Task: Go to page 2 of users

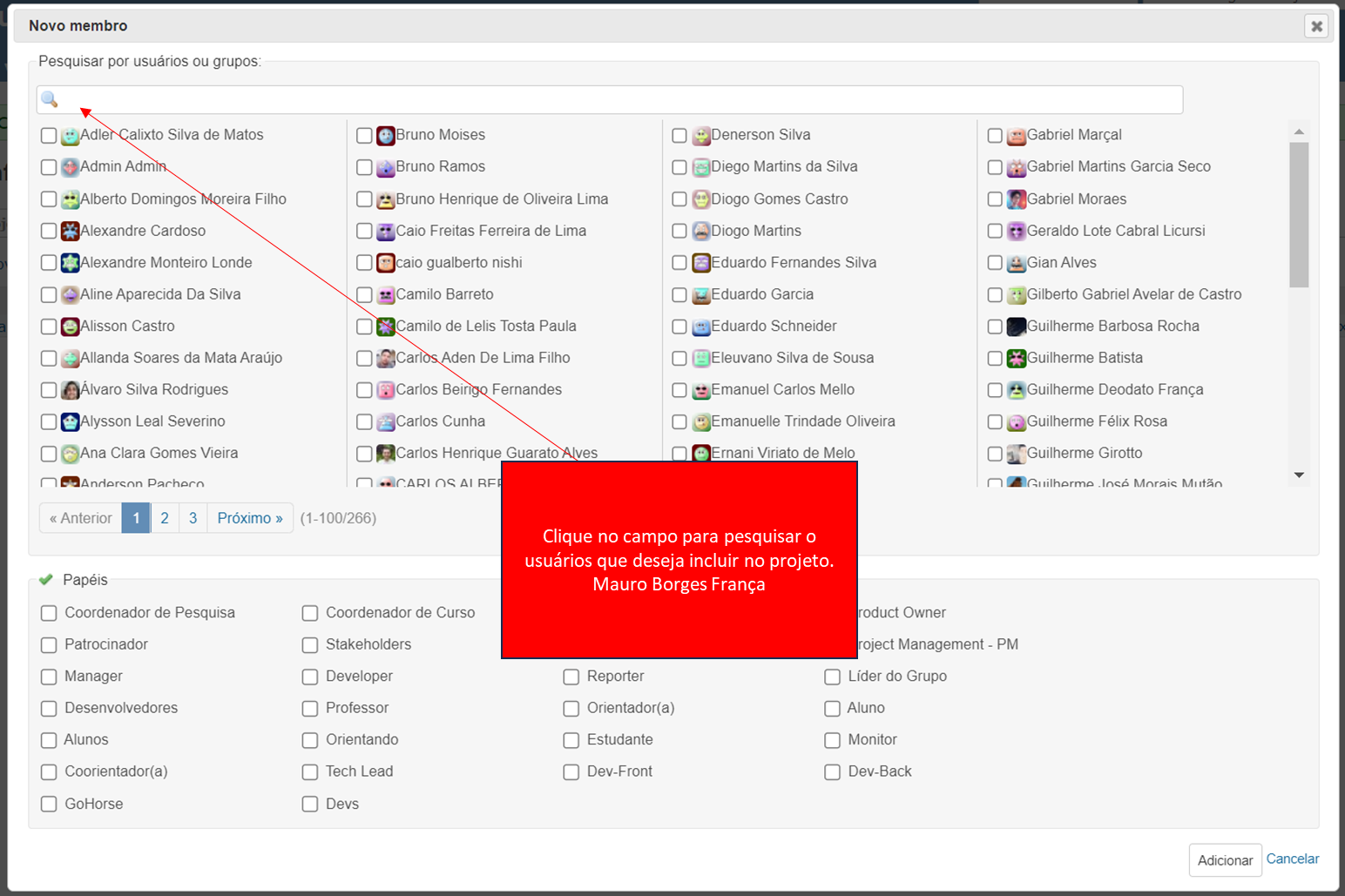Action: [x=165, y=518]
